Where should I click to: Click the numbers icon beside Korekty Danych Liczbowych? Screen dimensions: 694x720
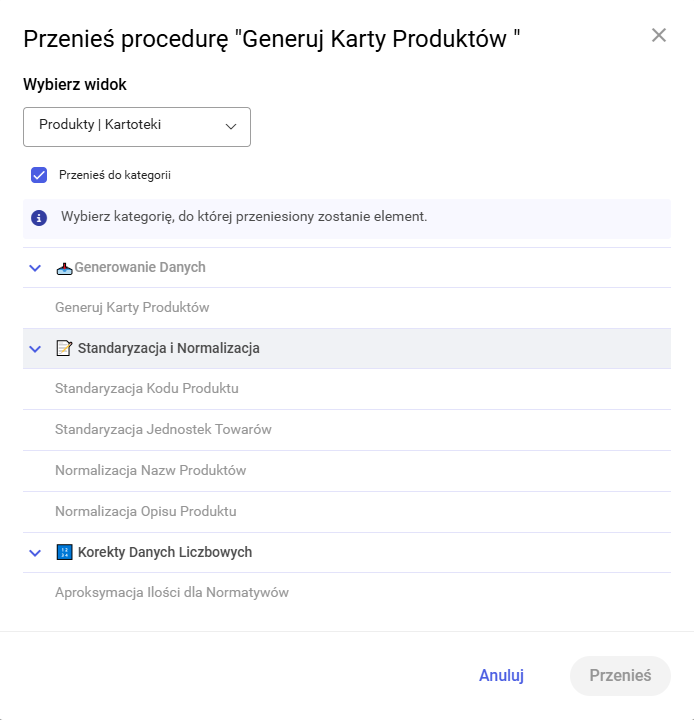click(x=64, y=552)
